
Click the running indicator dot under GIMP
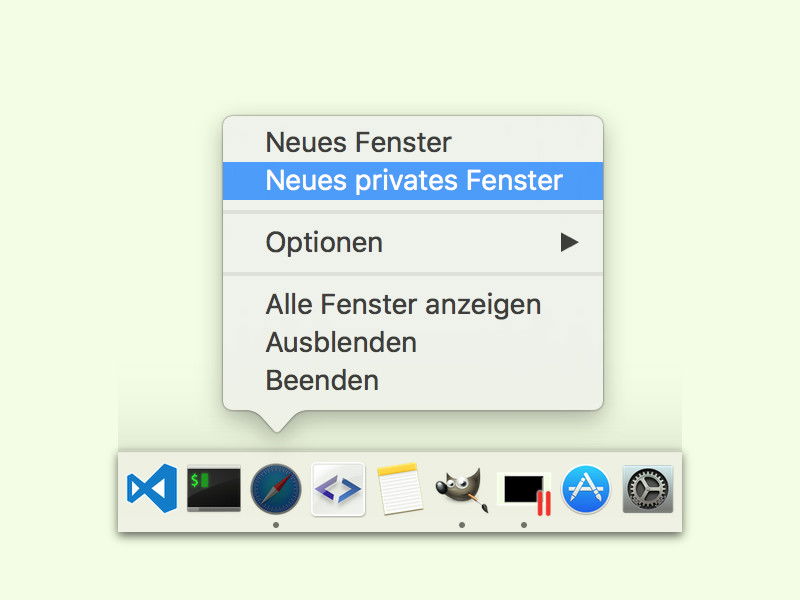coord(462,525)
